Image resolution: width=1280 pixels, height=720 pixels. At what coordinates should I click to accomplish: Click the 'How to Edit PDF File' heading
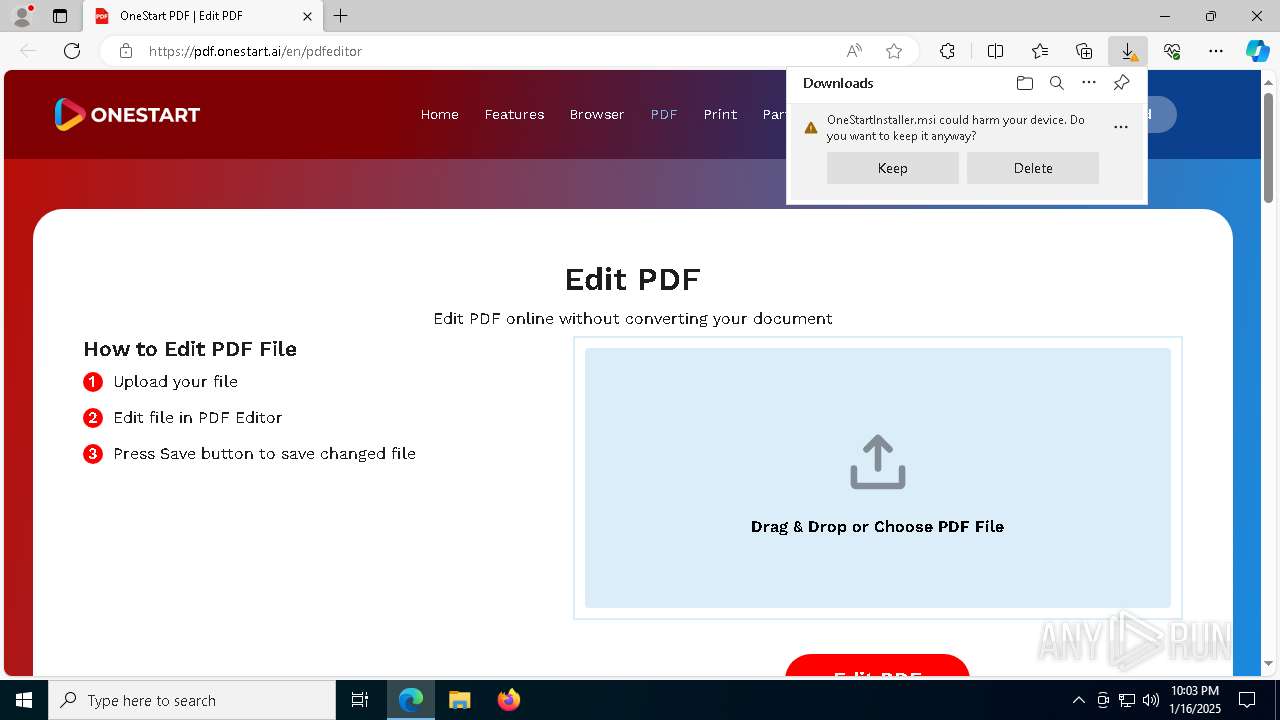(x=190, y=349)
